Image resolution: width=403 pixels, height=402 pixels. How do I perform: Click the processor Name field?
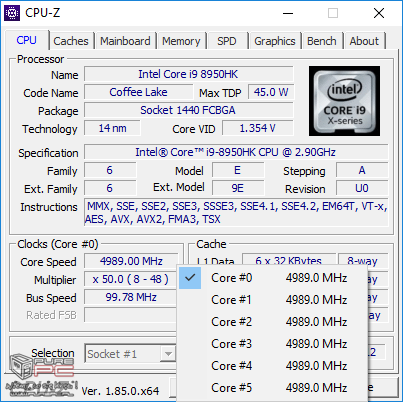tap(189, 74)
